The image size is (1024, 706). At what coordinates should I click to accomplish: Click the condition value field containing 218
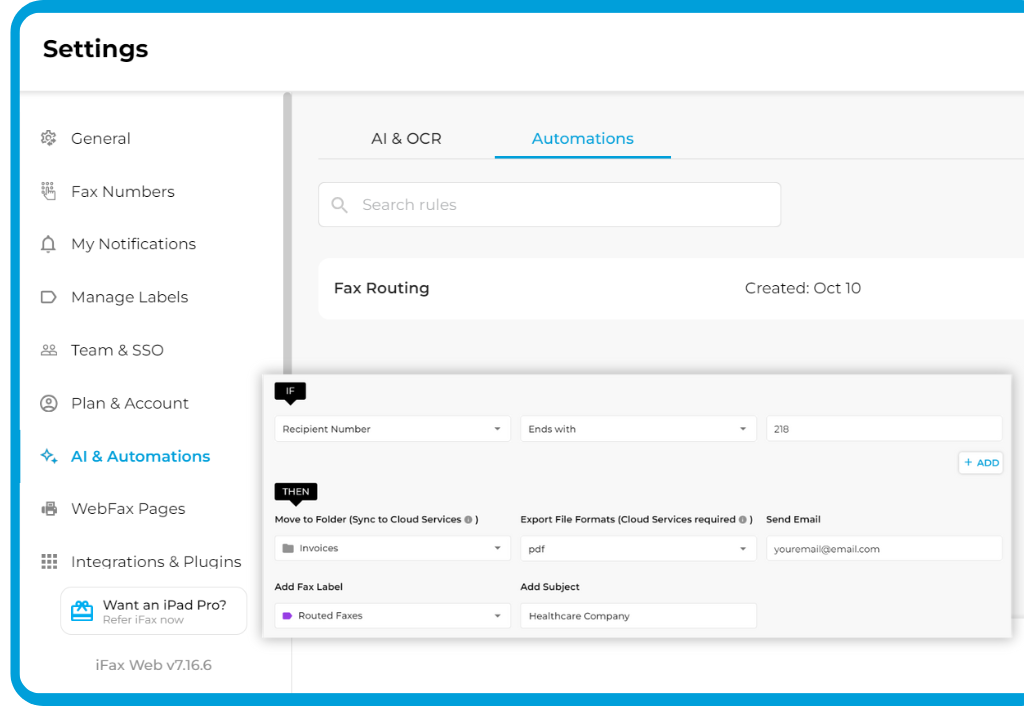(x=884, y=429)
